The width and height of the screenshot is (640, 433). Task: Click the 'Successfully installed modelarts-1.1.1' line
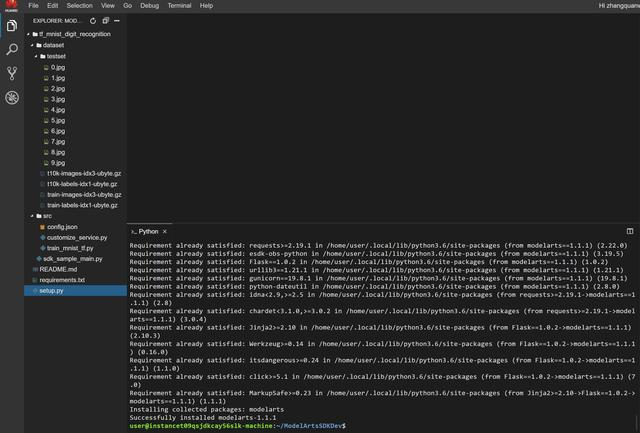click(203, 417)
